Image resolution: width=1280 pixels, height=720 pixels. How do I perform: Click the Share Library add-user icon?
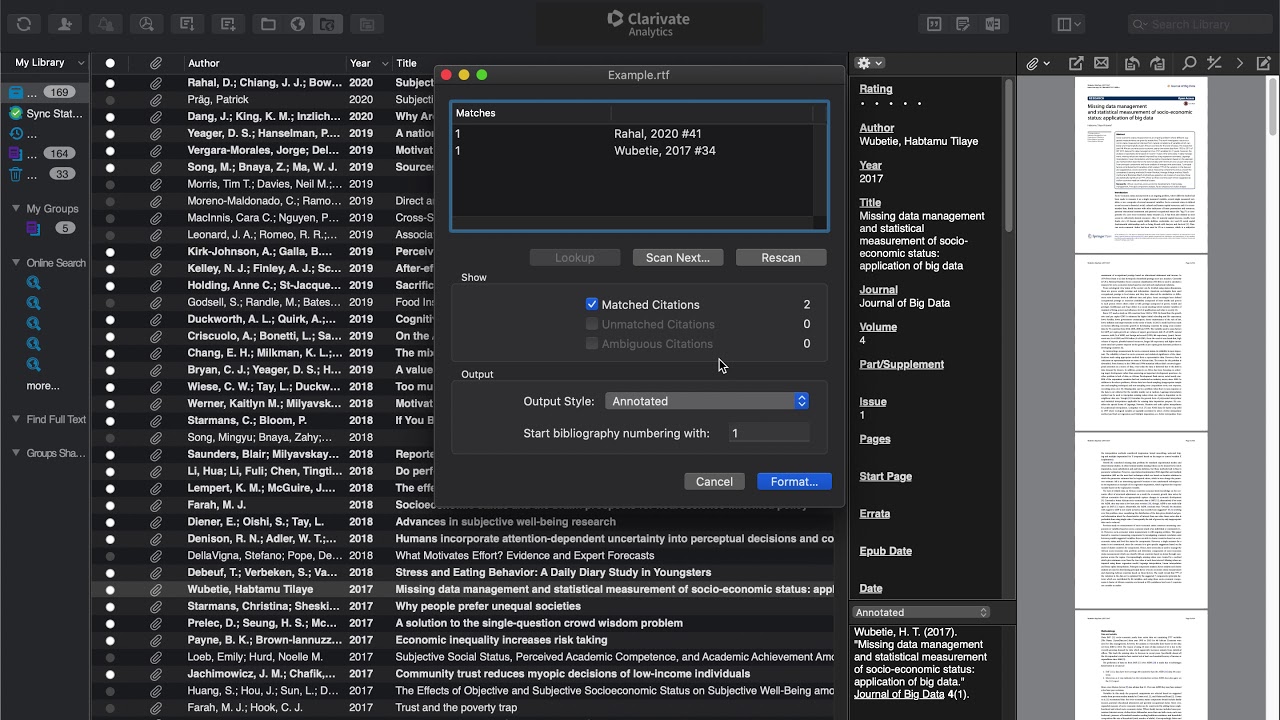[65, 24]
